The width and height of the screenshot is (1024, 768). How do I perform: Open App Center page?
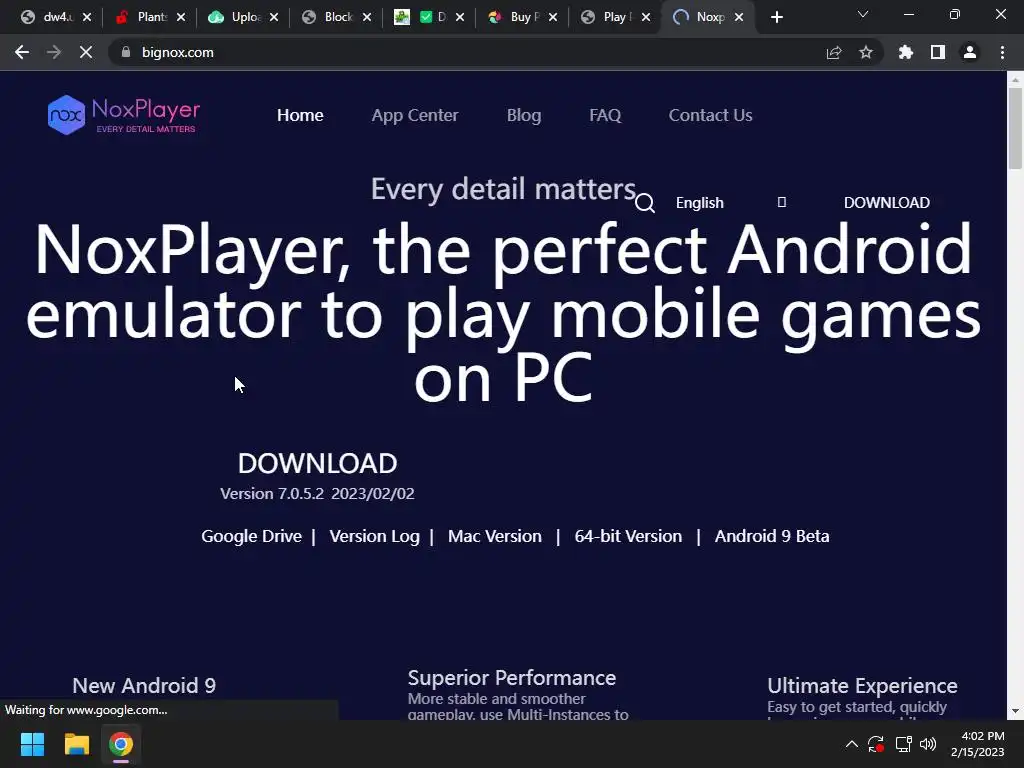click(x=415, y=116)
